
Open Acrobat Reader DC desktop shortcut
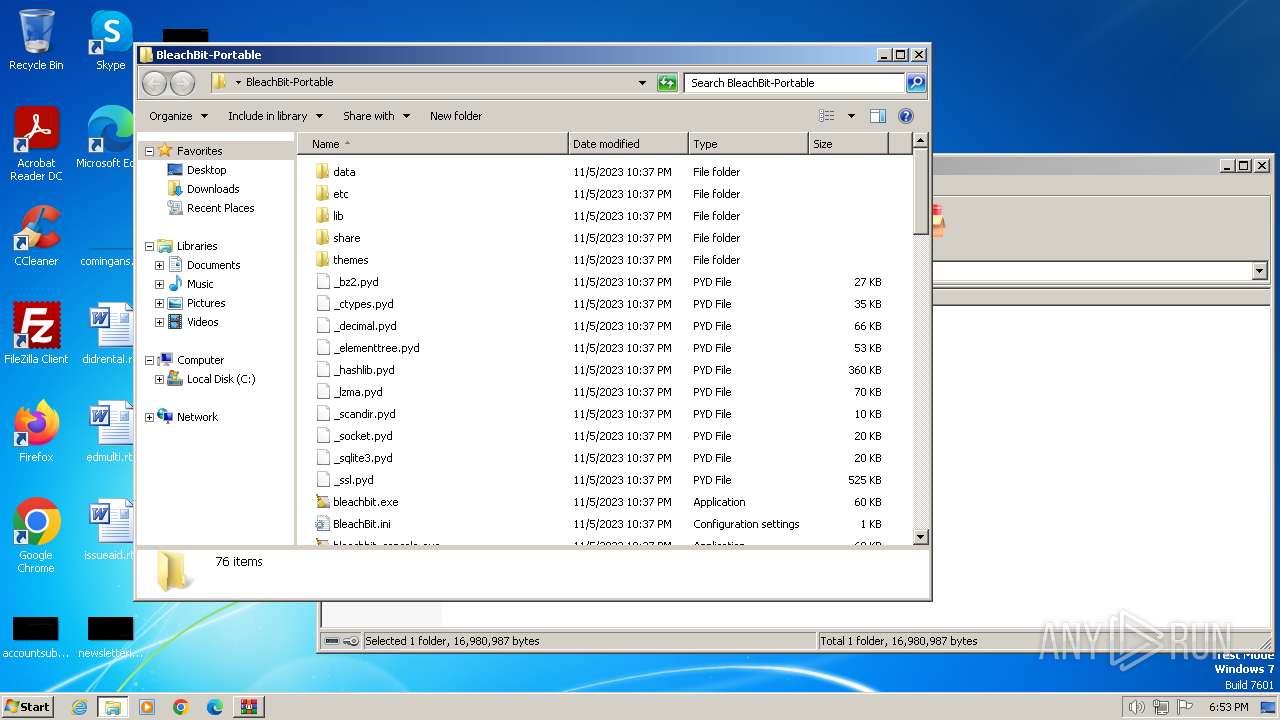coord(36,144)
